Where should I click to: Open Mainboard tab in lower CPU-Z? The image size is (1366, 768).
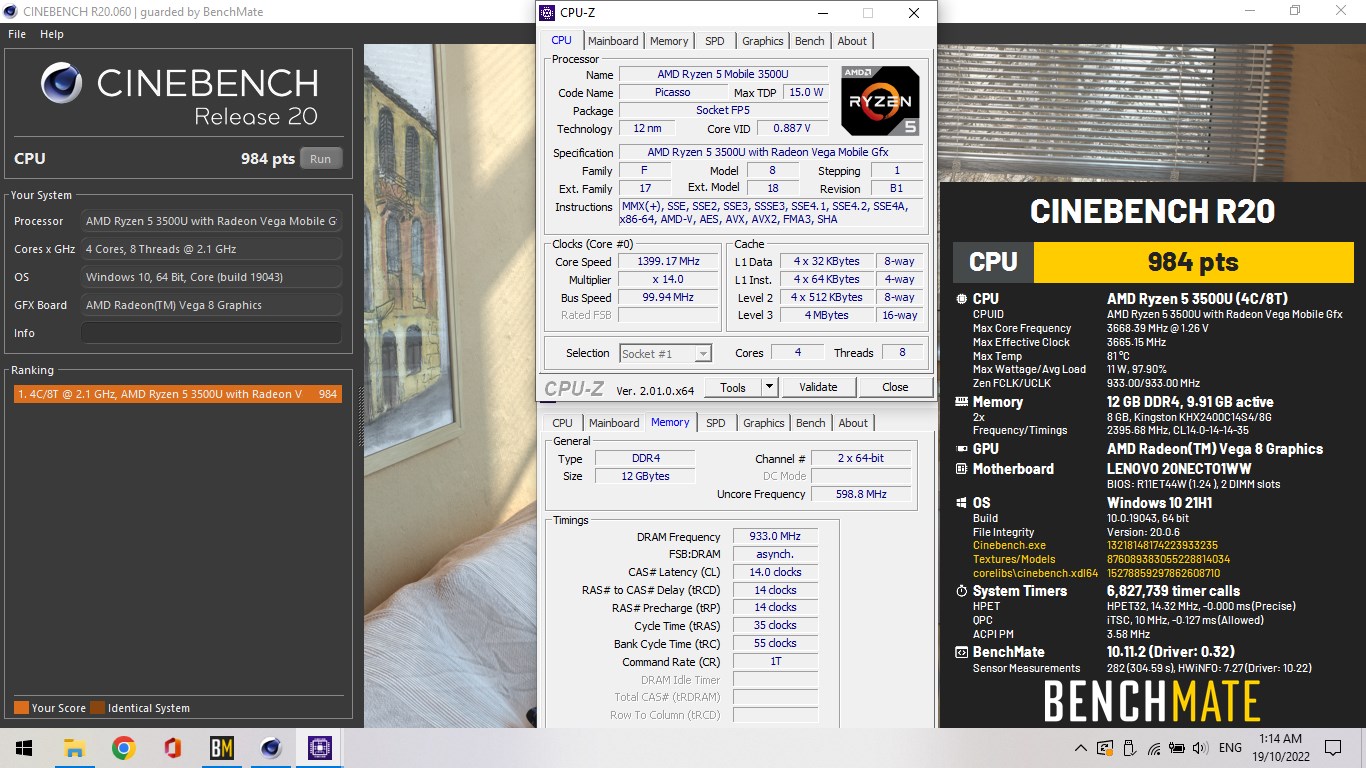click(x=614, y=423)
